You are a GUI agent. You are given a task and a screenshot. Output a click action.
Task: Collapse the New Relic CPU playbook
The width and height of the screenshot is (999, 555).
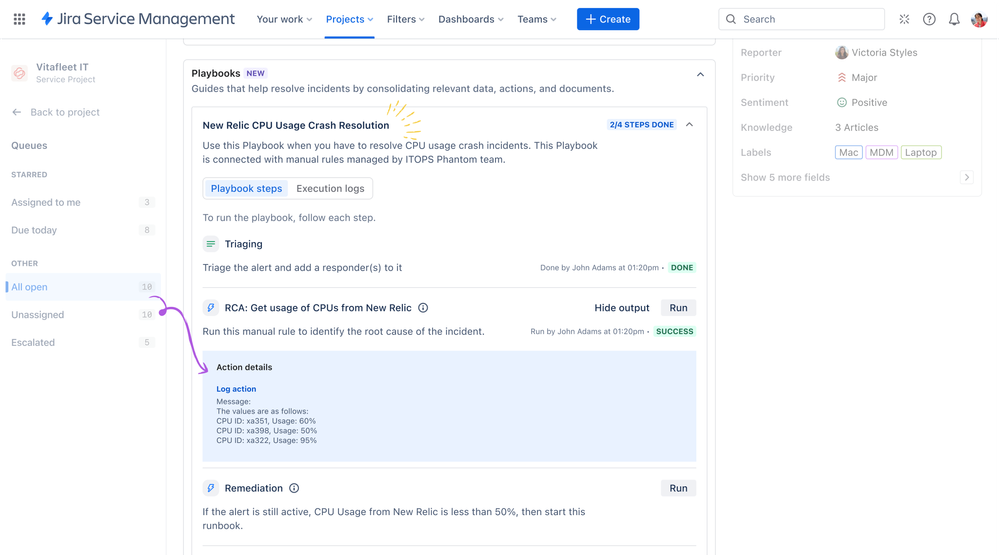pyautogui.click(x=689, y=125)
